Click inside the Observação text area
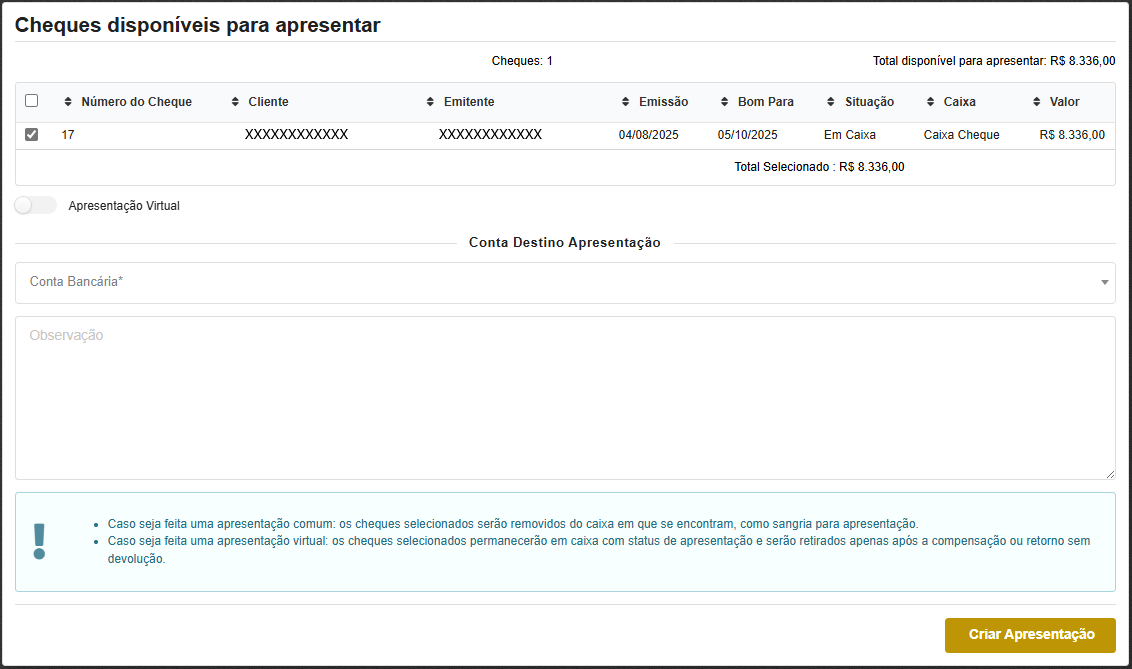 (x=563, y=395)
